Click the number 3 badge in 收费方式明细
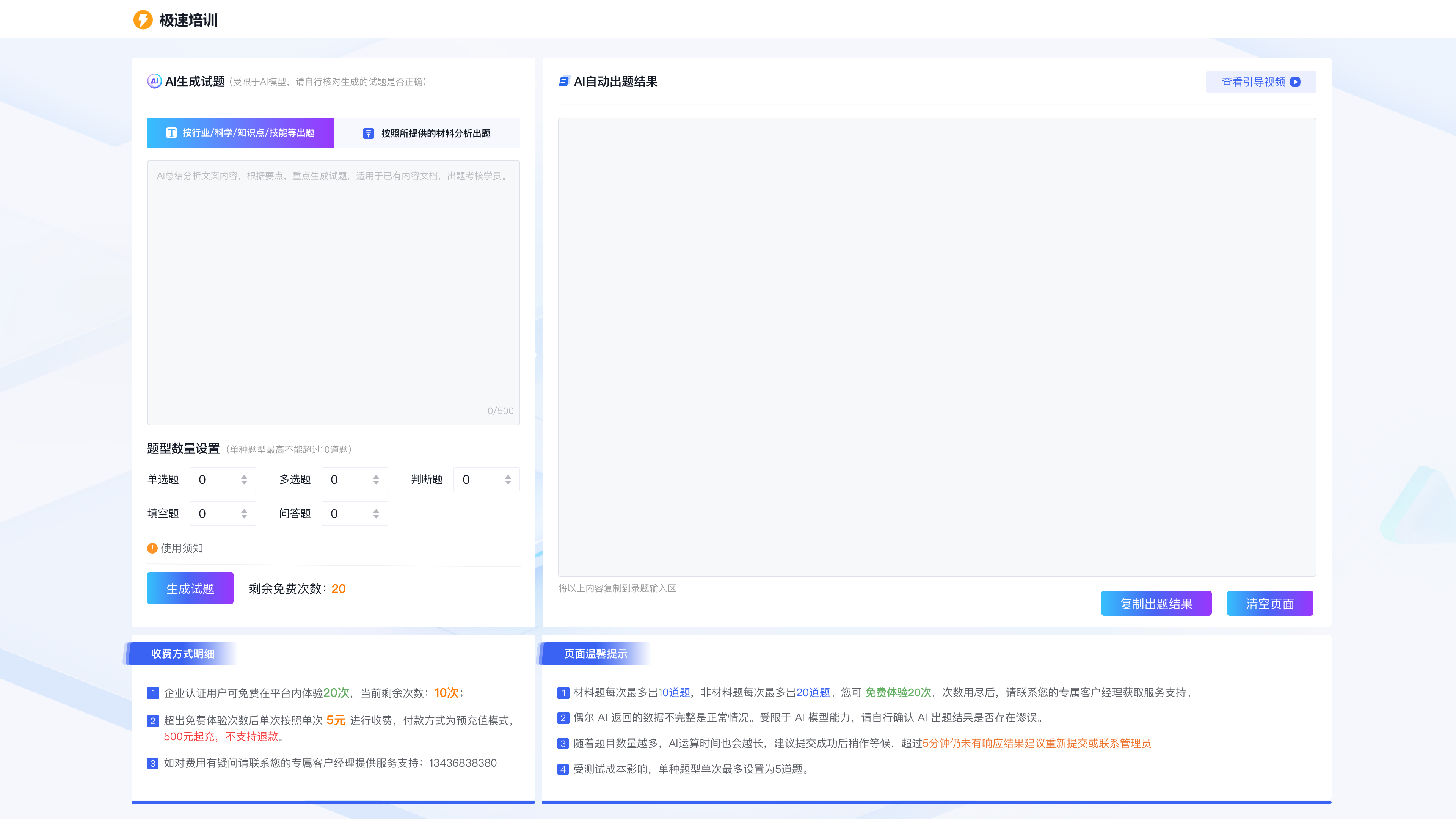The width and height of the screenshot is (1456, 819). [x=152, y=763]
